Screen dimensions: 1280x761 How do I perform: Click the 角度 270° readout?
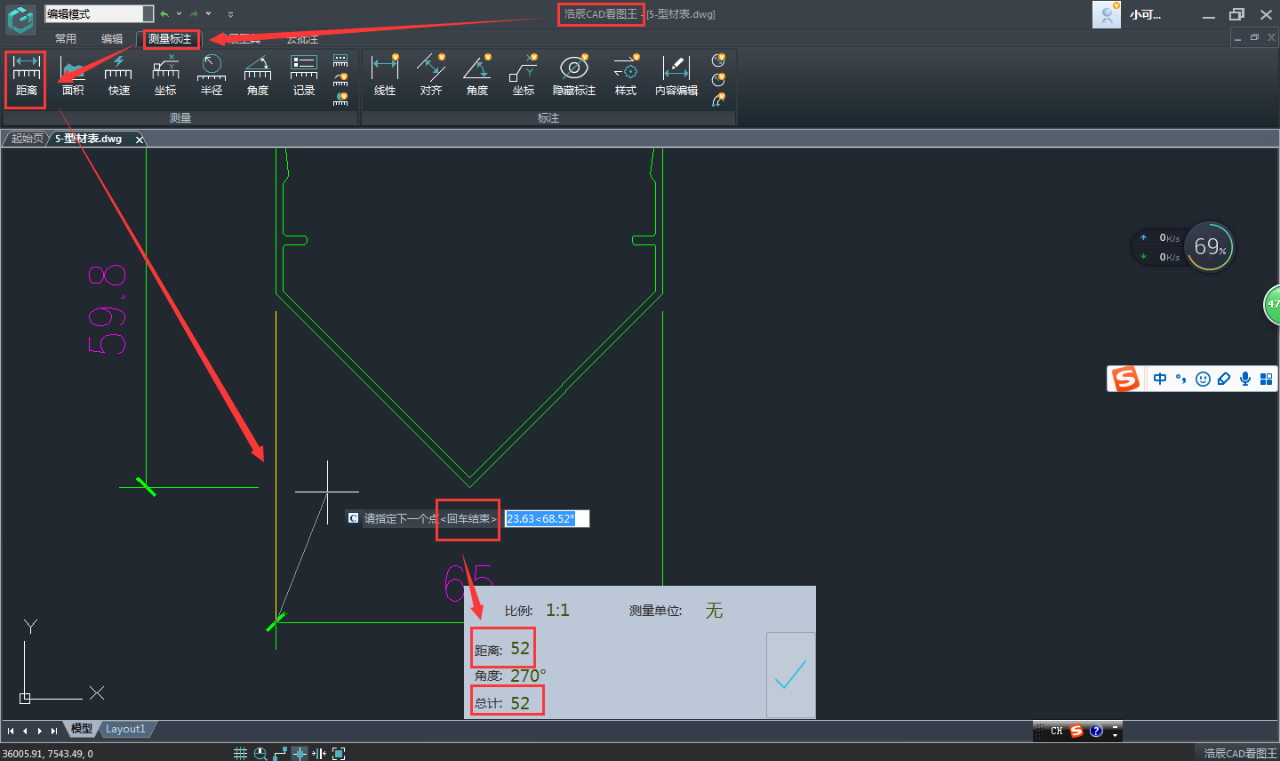511,675
